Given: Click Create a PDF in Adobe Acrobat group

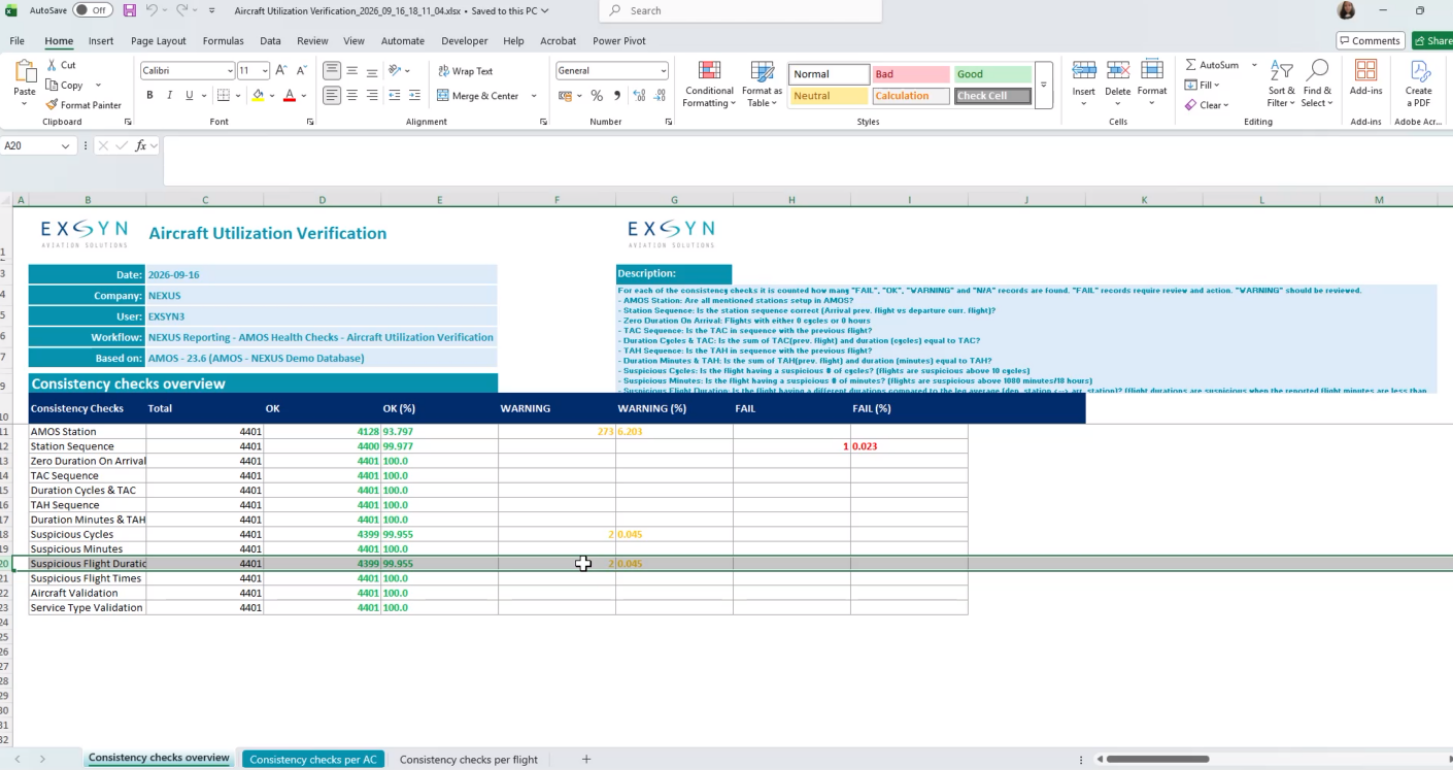Looking at the screenshot, I should coord(1419,83).
